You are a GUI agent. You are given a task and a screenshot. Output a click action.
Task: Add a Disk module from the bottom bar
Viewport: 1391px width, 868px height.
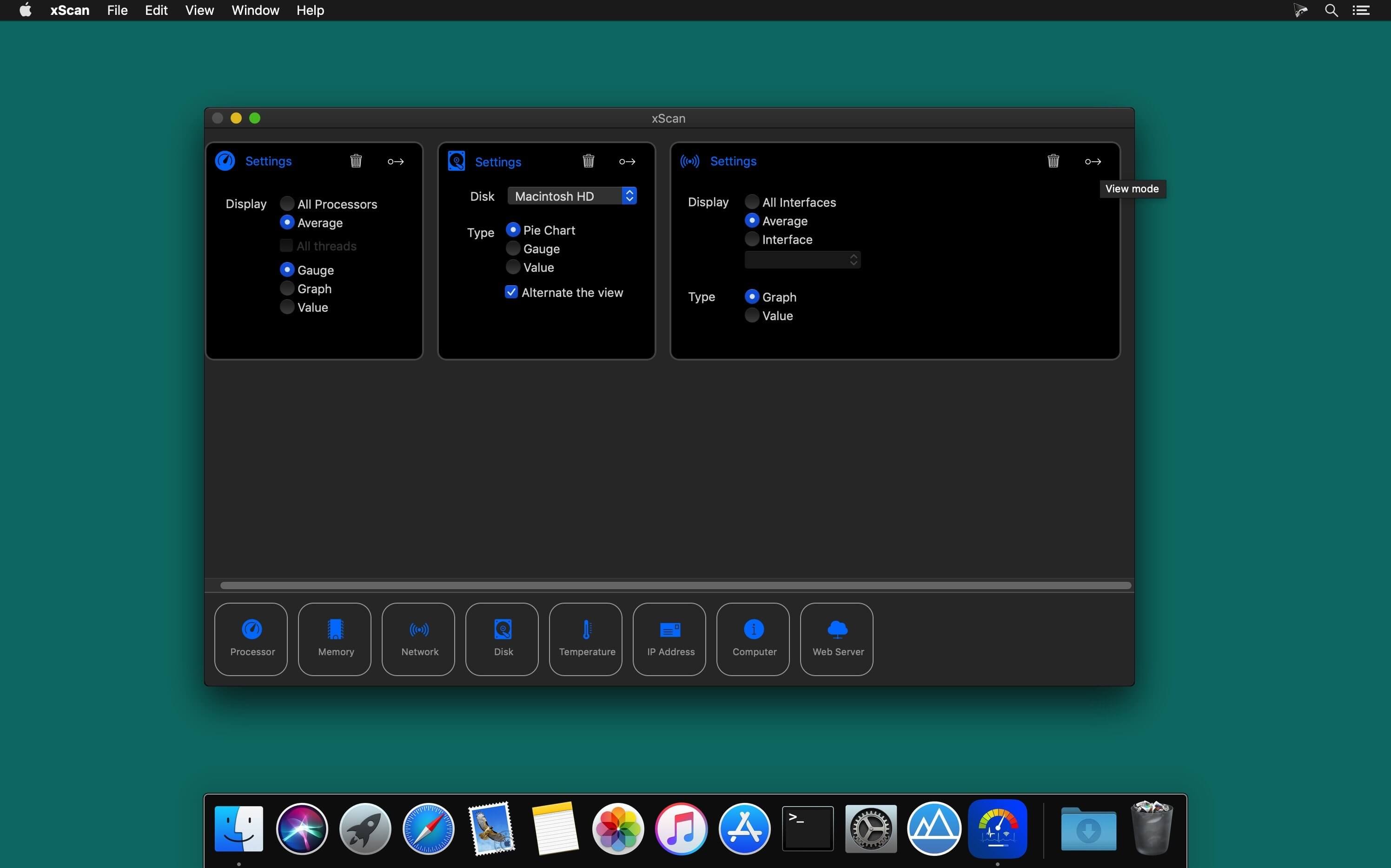tap(502, 639)
